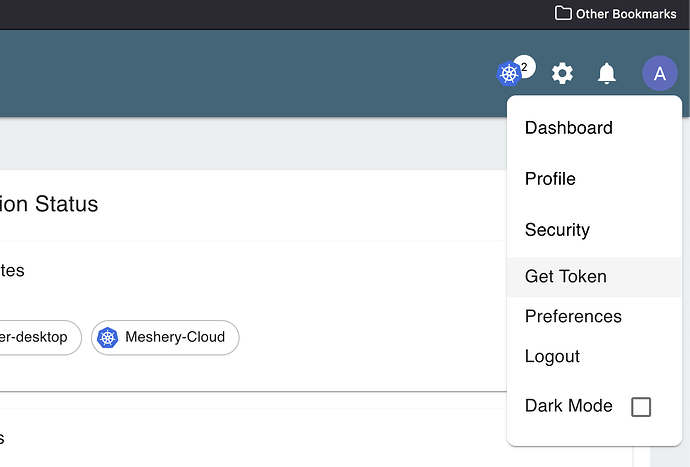
Task: Click the contexts count badge showing 2
Action: (x=525, y=67)
